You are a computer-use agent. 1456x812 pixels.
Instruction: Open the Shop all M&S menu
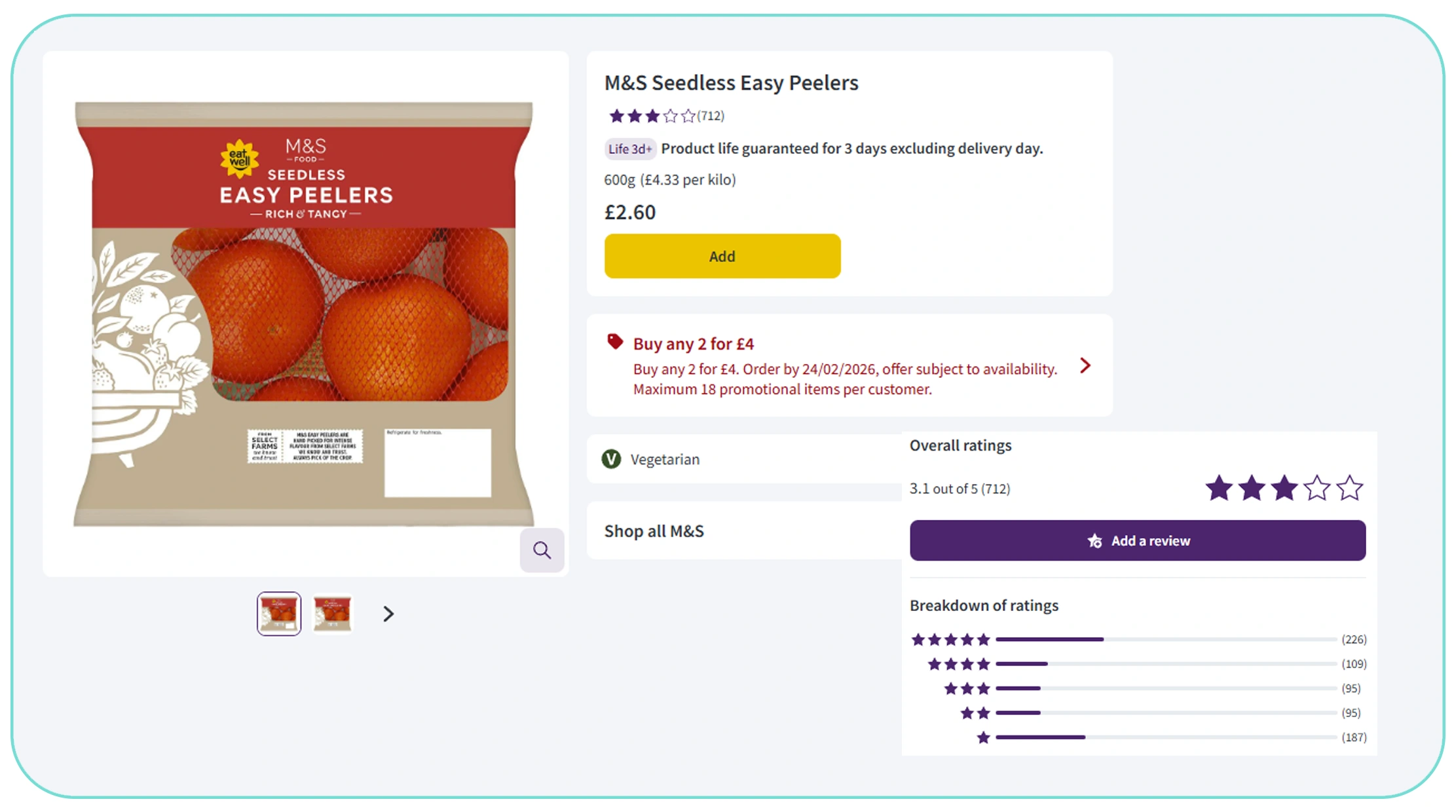(x=654, y=530)
